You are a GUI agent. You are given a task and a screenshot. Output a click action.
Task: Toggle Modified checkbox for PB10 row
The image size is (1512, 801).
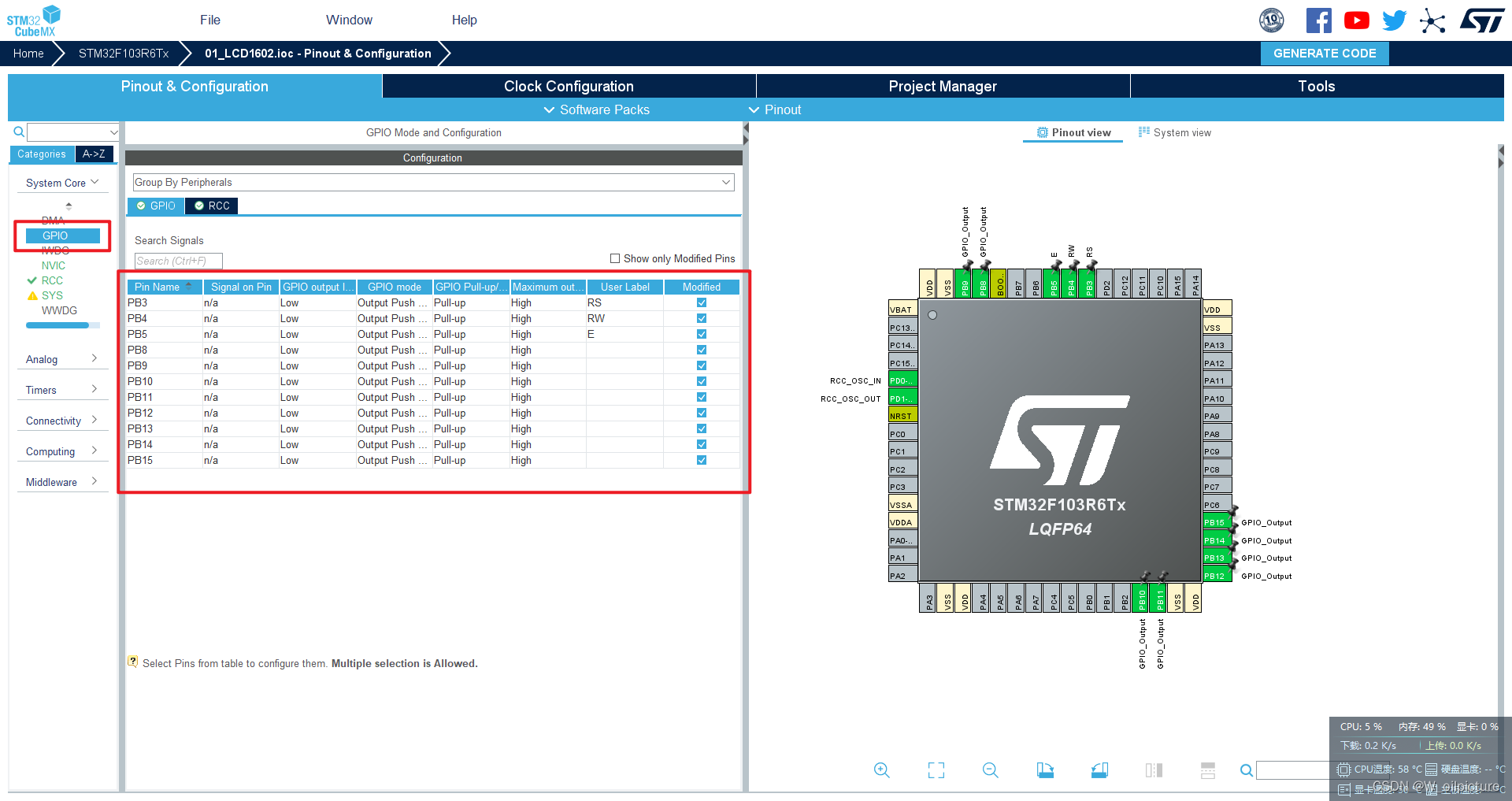point(702,381)
